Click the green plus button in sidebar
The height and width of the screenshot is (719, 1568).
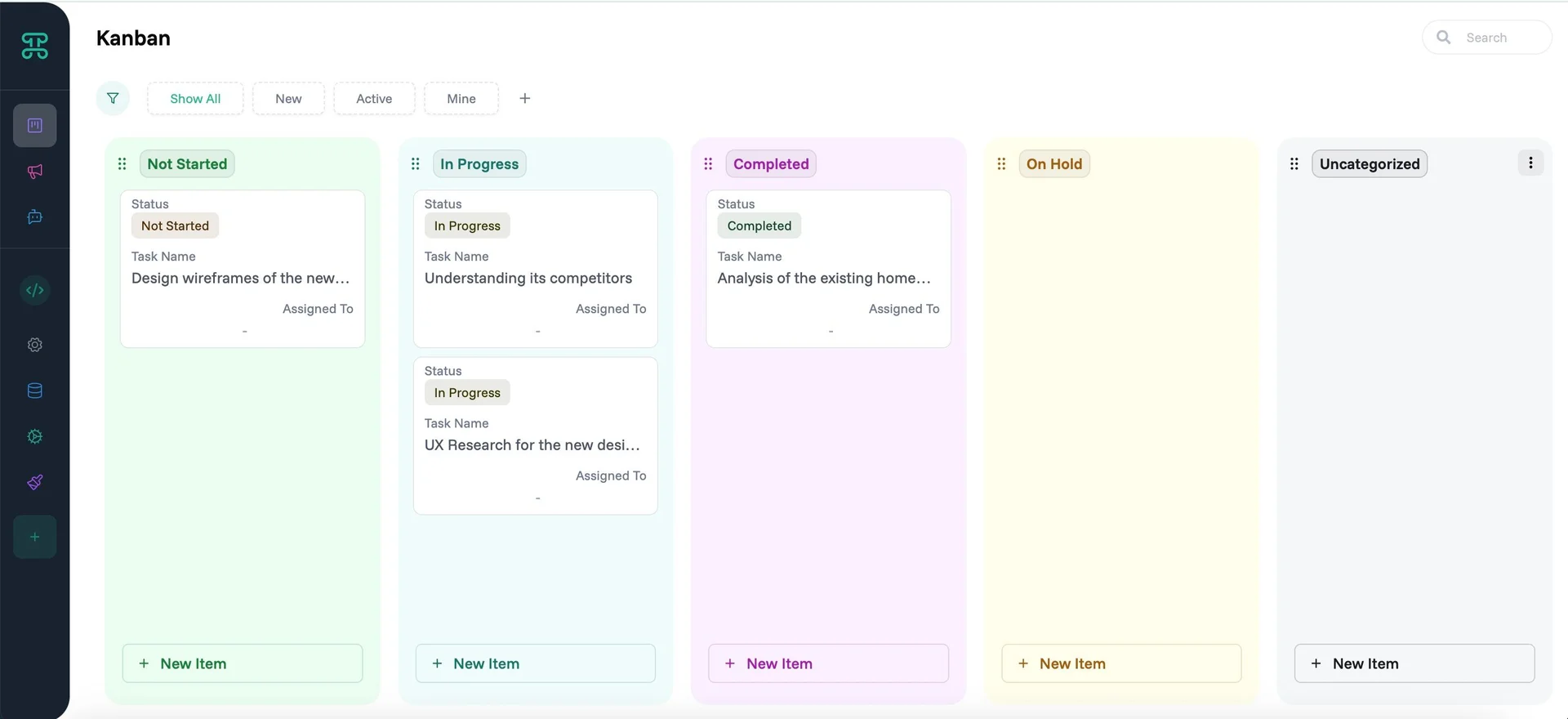(34, 537)
